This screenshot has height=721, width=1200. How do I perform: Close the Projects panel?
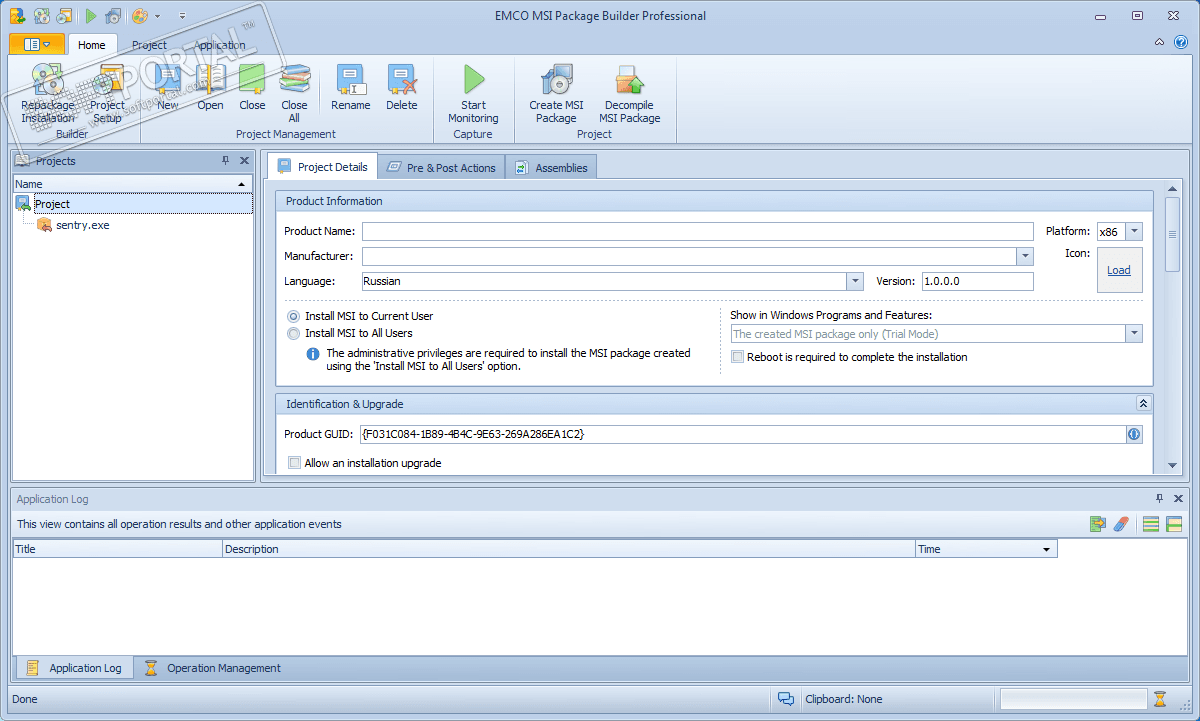[x=244, y=160]
